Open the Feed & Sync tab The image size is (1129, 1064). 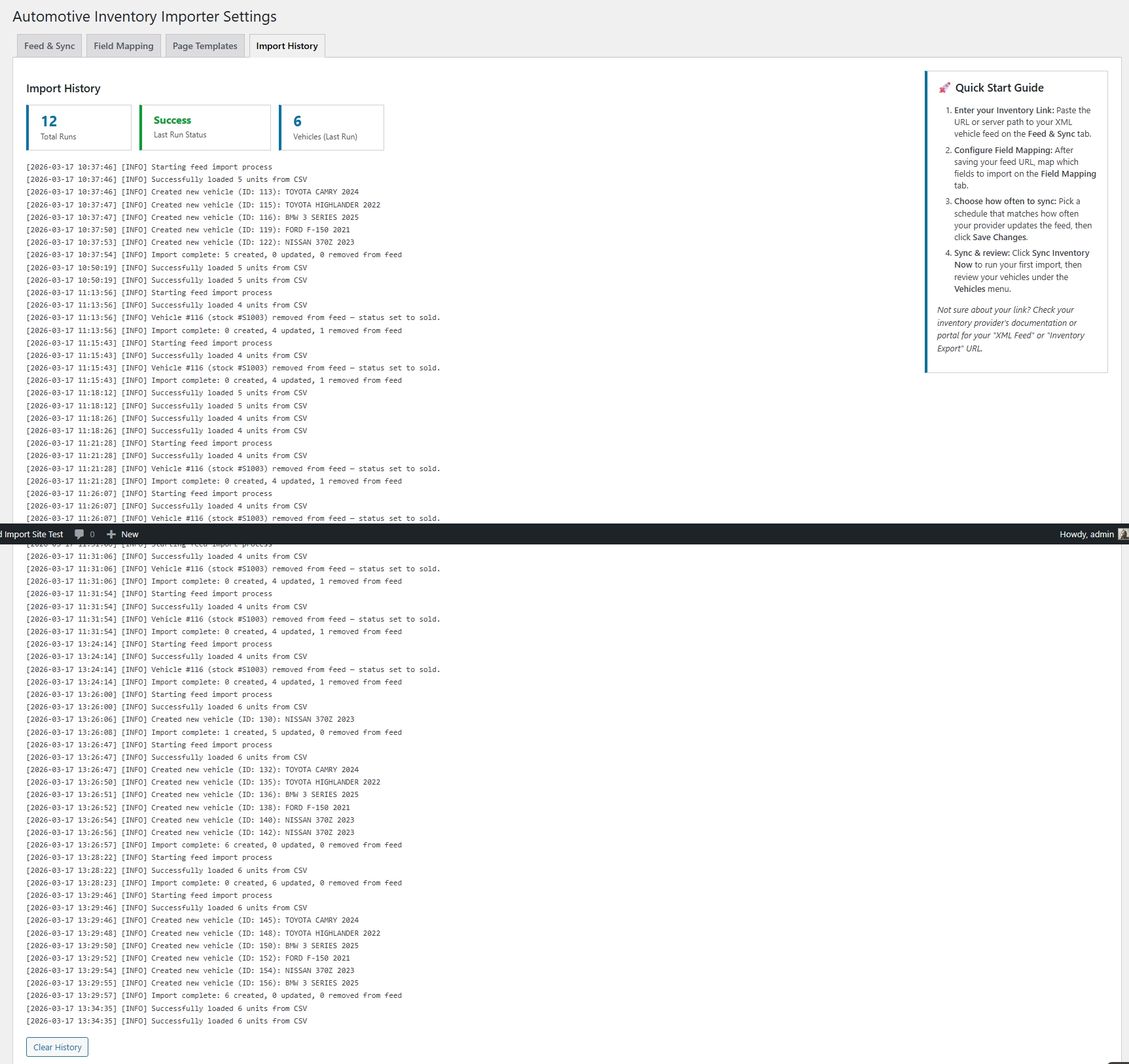click(49, 46)
